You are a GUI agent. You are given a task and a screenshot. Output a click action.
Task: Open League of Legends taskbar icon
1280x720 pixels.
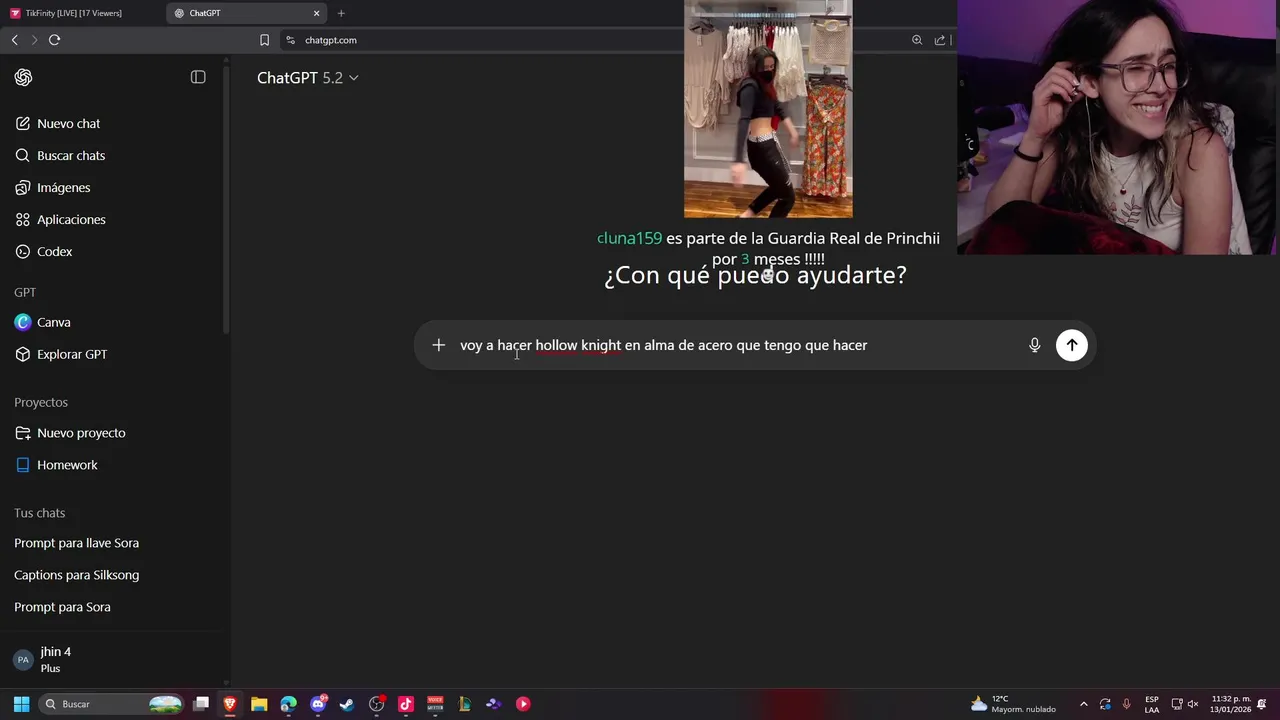[464, 704]
